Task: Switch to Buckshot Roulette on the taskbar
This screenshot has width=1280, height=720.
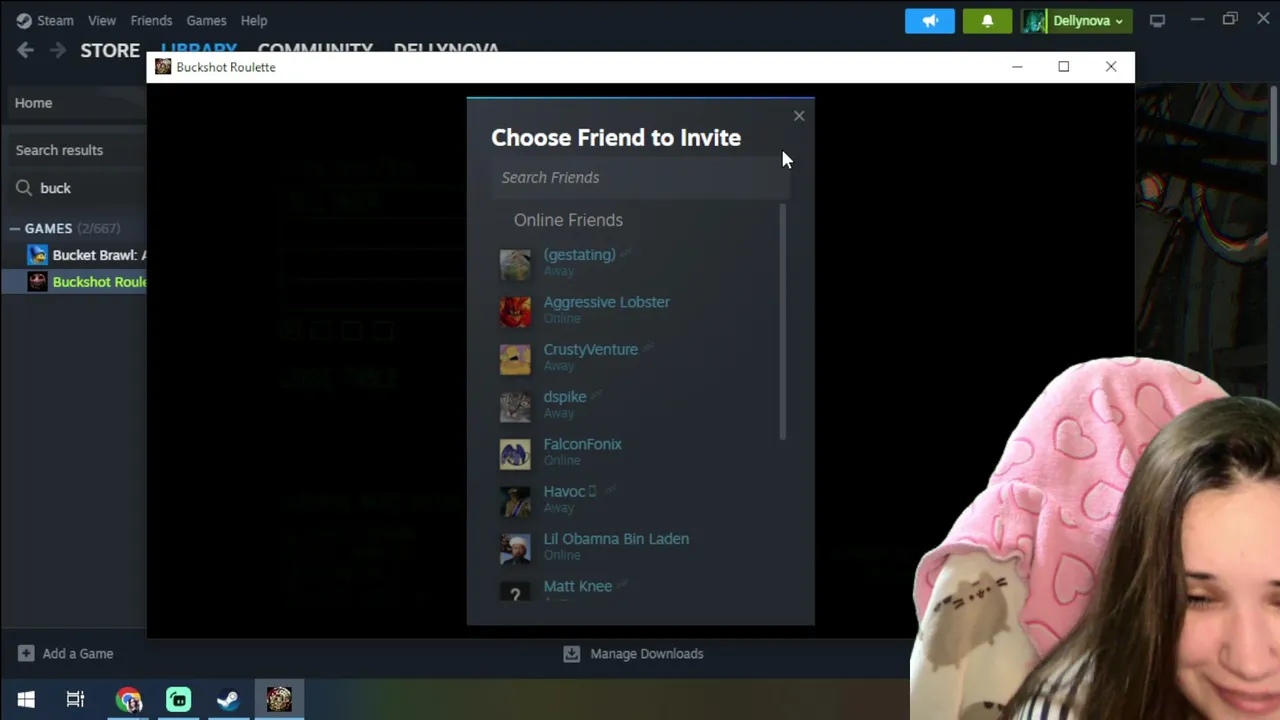Action: click(279, 700)
